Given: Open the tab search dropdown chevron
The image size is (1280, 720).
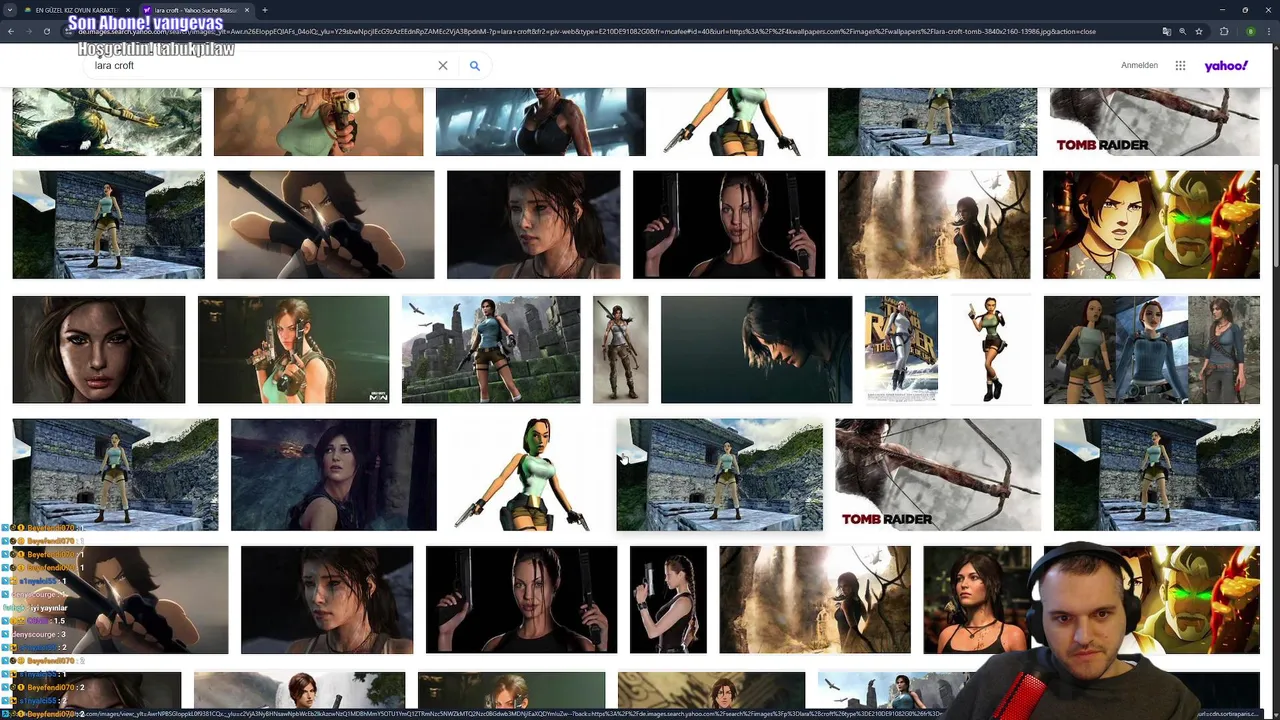Looking at the screenshot, I should (10, 10).
